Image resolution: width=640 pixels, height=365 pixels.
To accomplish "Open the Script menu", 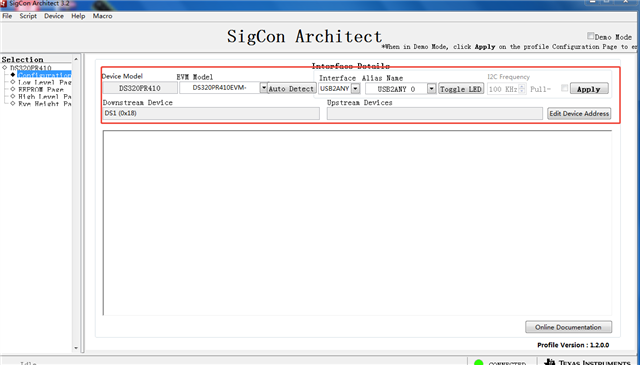I will coord(28,16).
